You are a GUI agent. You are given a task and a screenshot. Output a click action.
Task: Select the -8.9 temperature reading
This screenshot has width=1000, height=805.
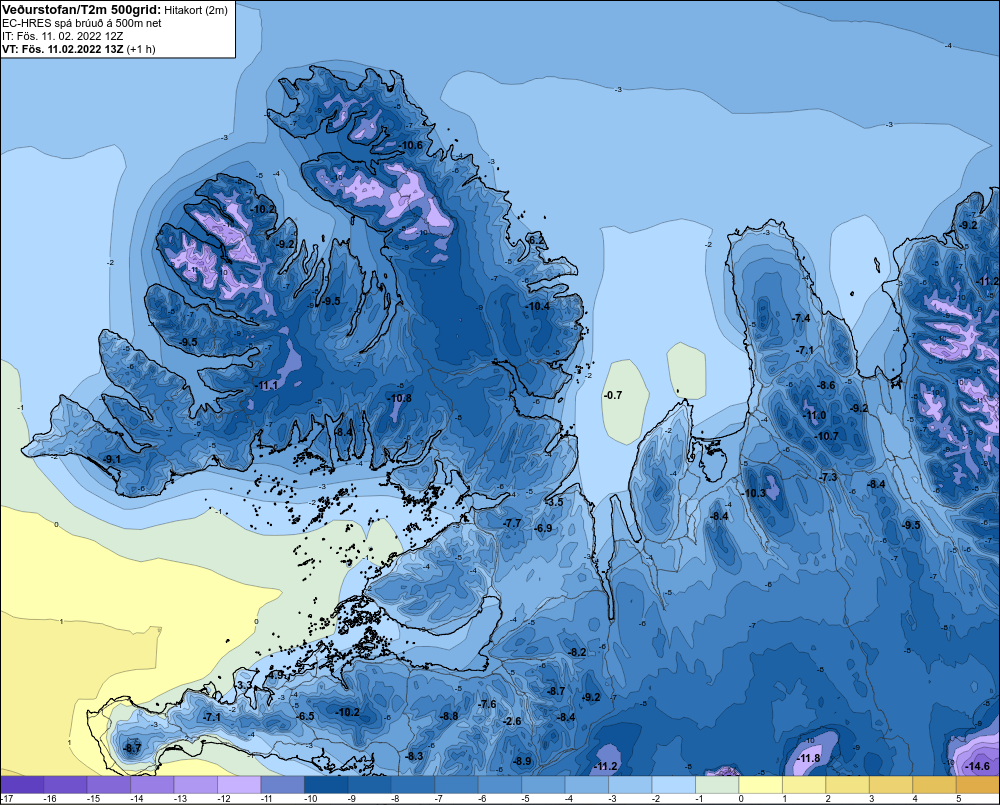tap(522, 761)
